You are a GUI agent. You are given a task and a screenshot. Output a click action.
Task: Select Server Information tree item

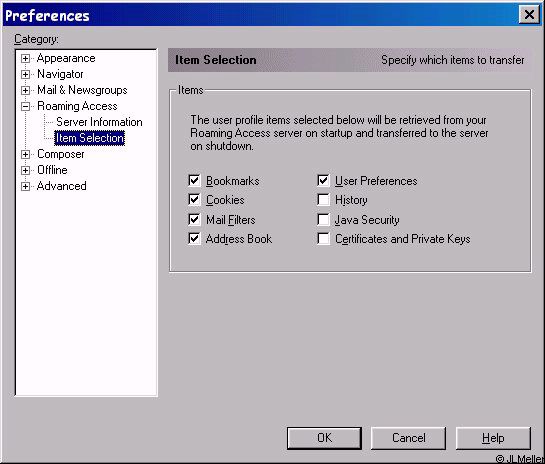99,122
